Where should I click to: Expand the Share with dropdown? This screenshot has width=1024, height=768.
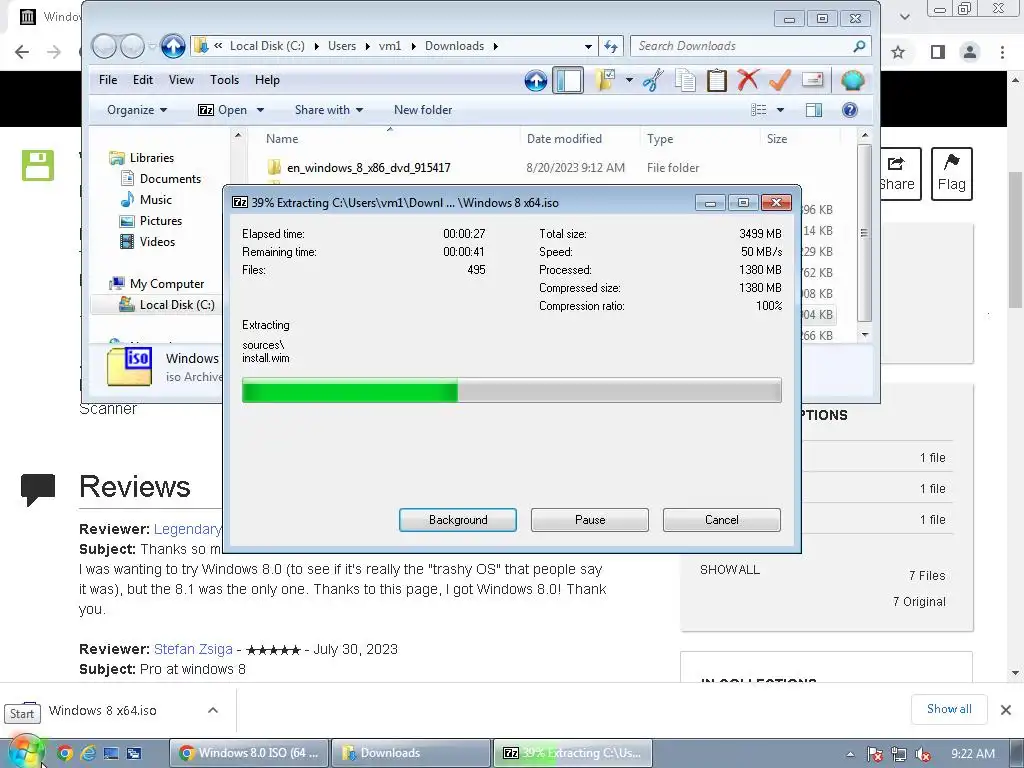[x=328, y=110]
